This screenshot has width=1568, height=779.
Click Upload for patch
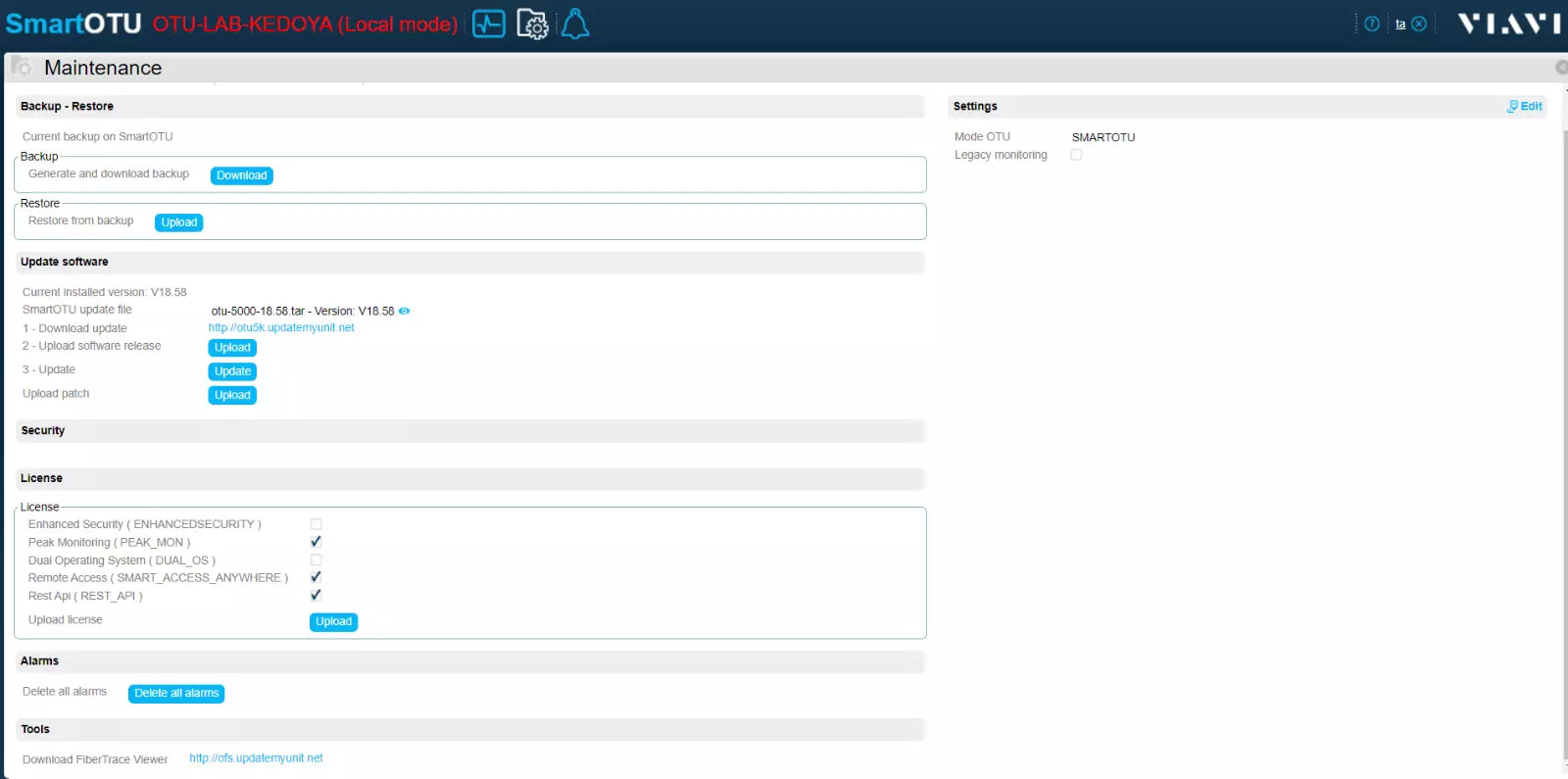(232, 395)
